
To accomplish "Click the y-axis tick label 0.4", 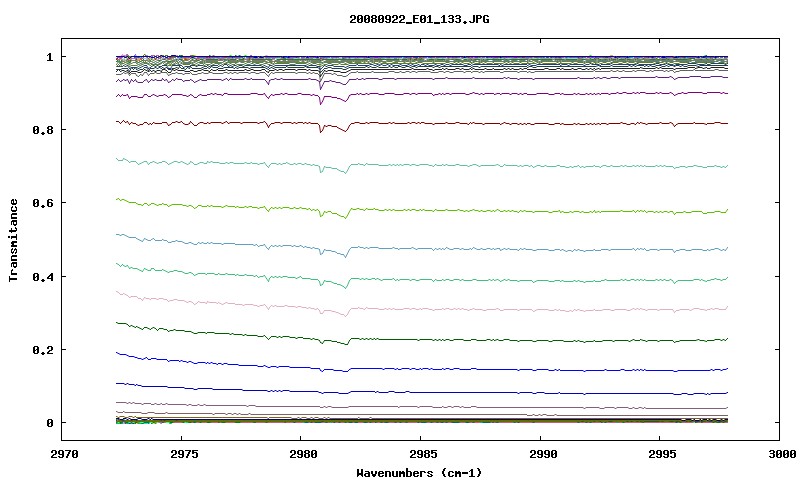I will pos(43,276).
